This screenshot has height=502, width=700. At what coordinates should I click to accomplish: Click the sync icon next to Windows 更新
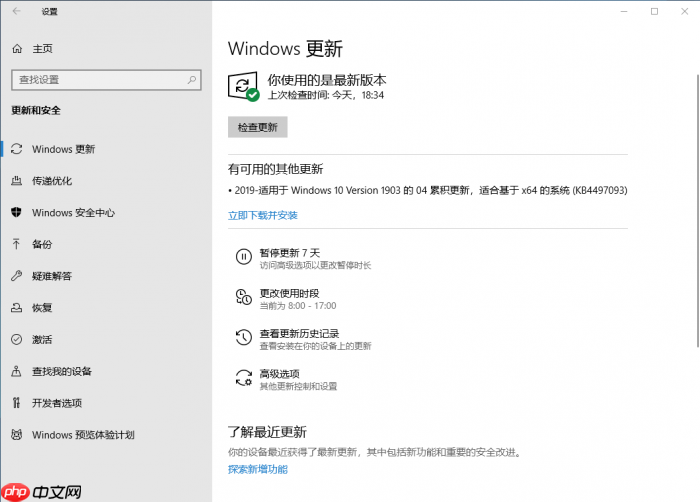(x=17, y=149)
